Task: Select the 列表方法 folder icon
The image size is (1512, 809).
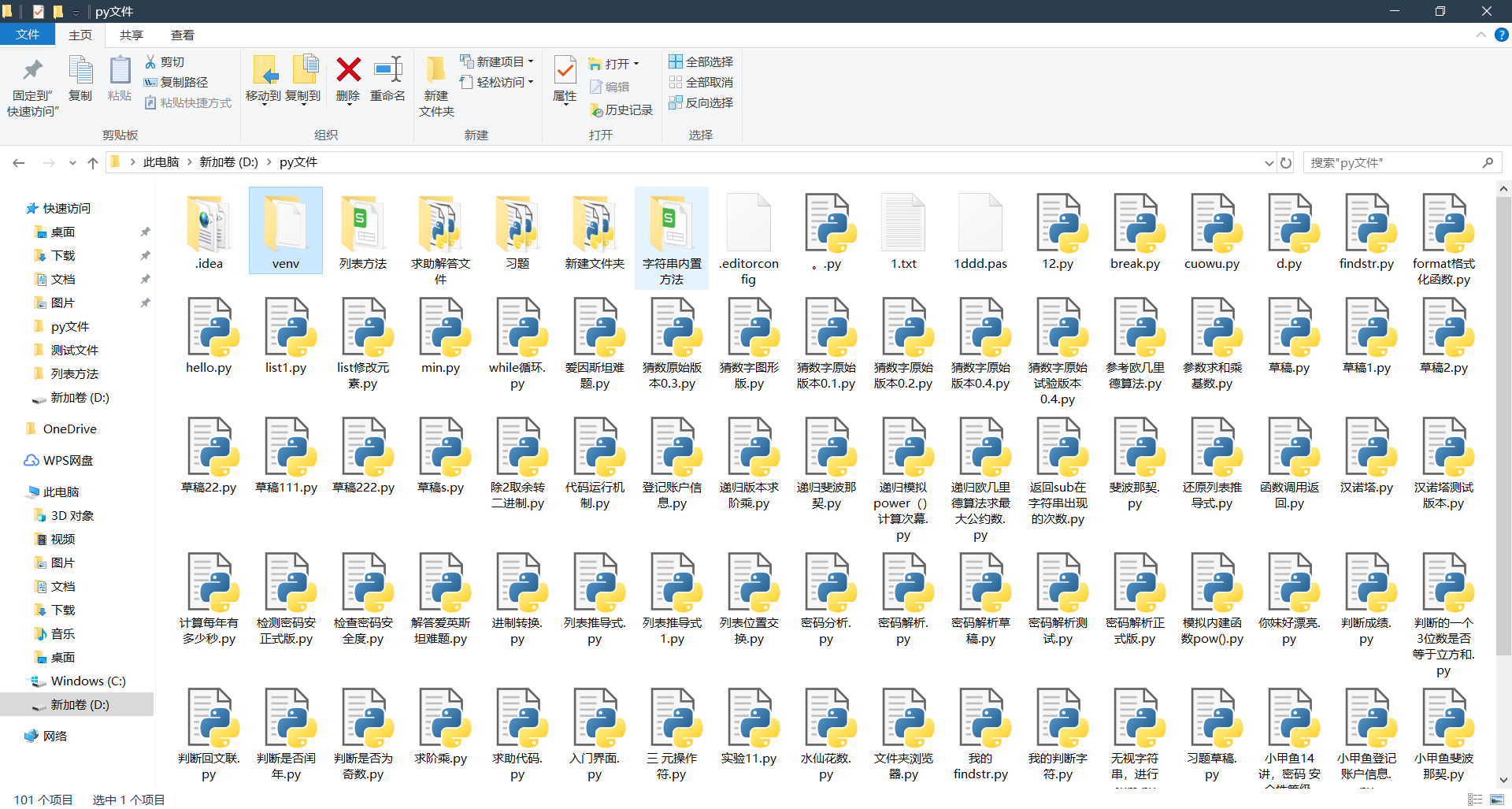Action: (x=363, y=224)
